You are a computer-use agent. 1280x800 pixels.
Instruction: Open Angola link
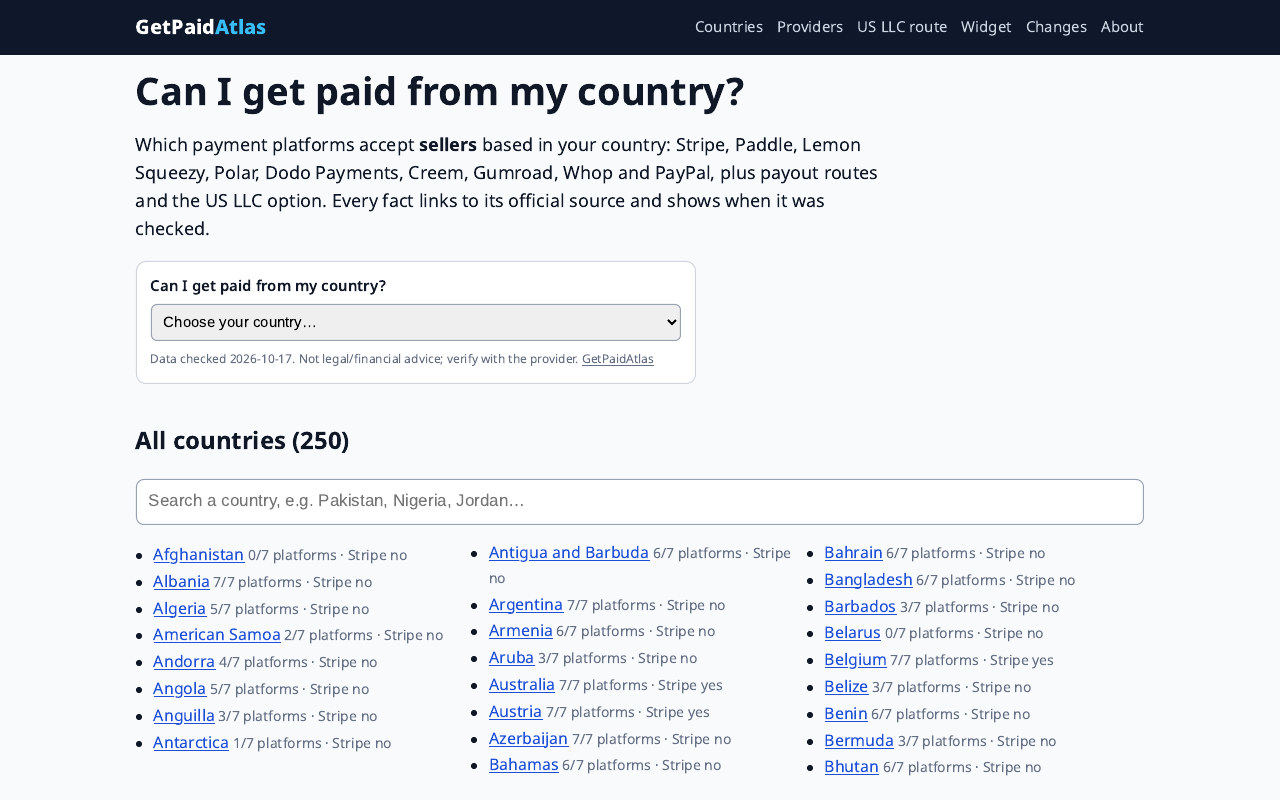coord(179,688)
